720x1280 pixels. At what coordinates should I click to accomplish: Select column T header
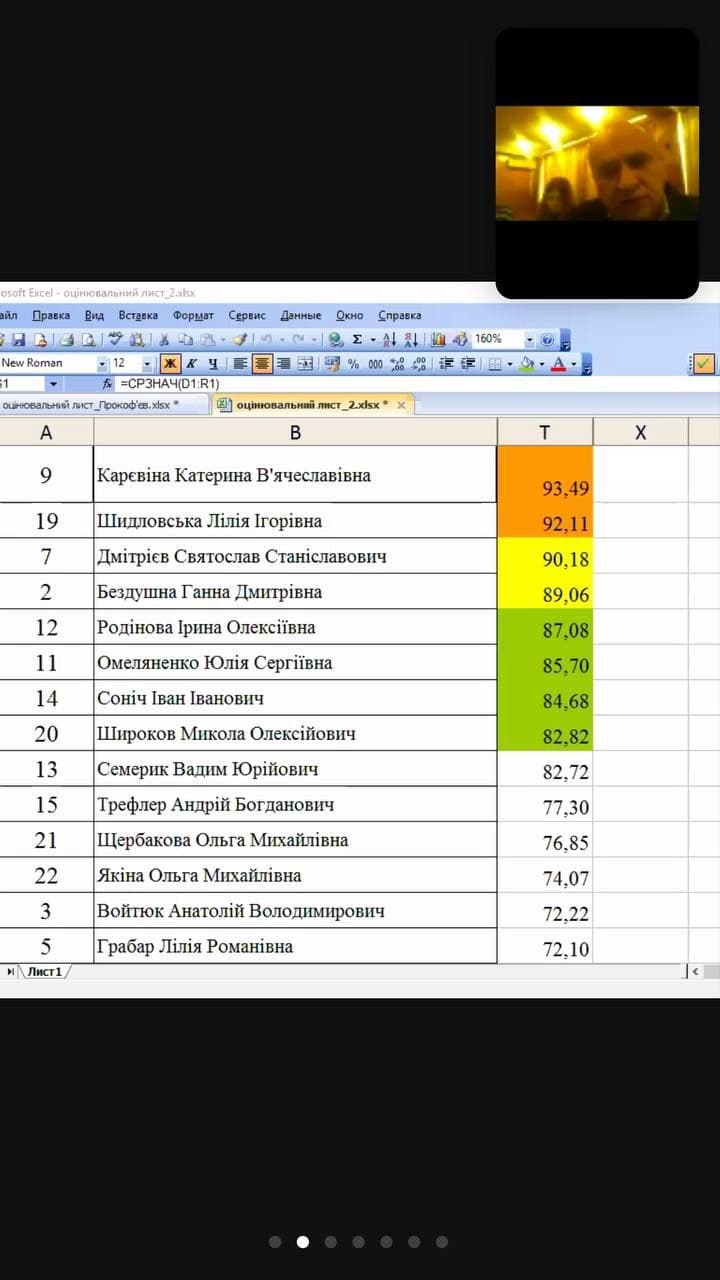[544, 432]
